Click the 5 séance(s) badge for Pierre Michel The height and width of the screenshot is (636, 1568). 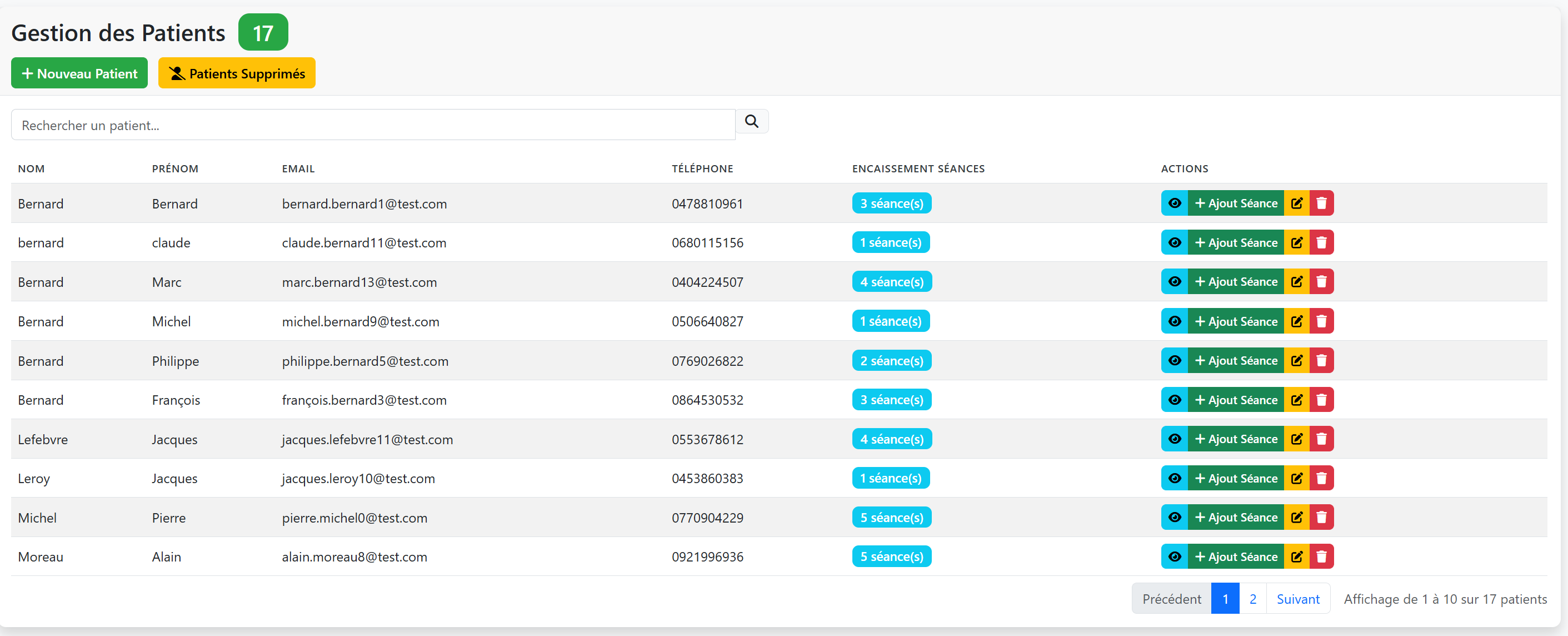891,518
